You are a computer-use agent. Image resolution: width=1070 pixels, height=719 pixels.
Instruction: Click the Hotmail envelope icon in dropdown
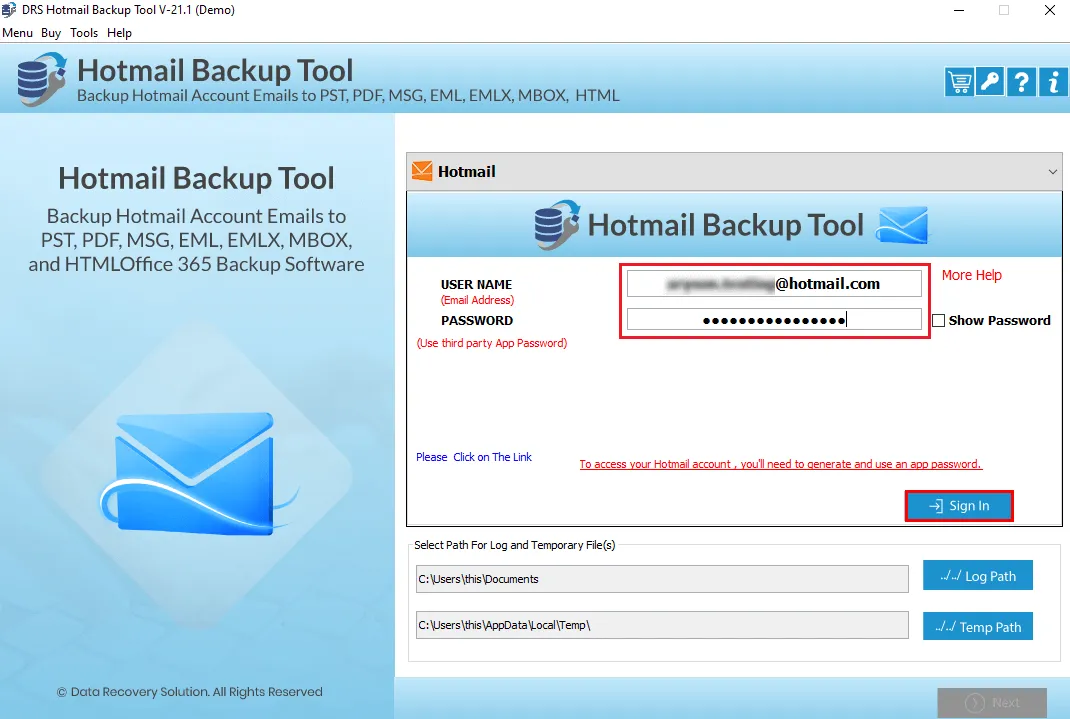(422, 171)
